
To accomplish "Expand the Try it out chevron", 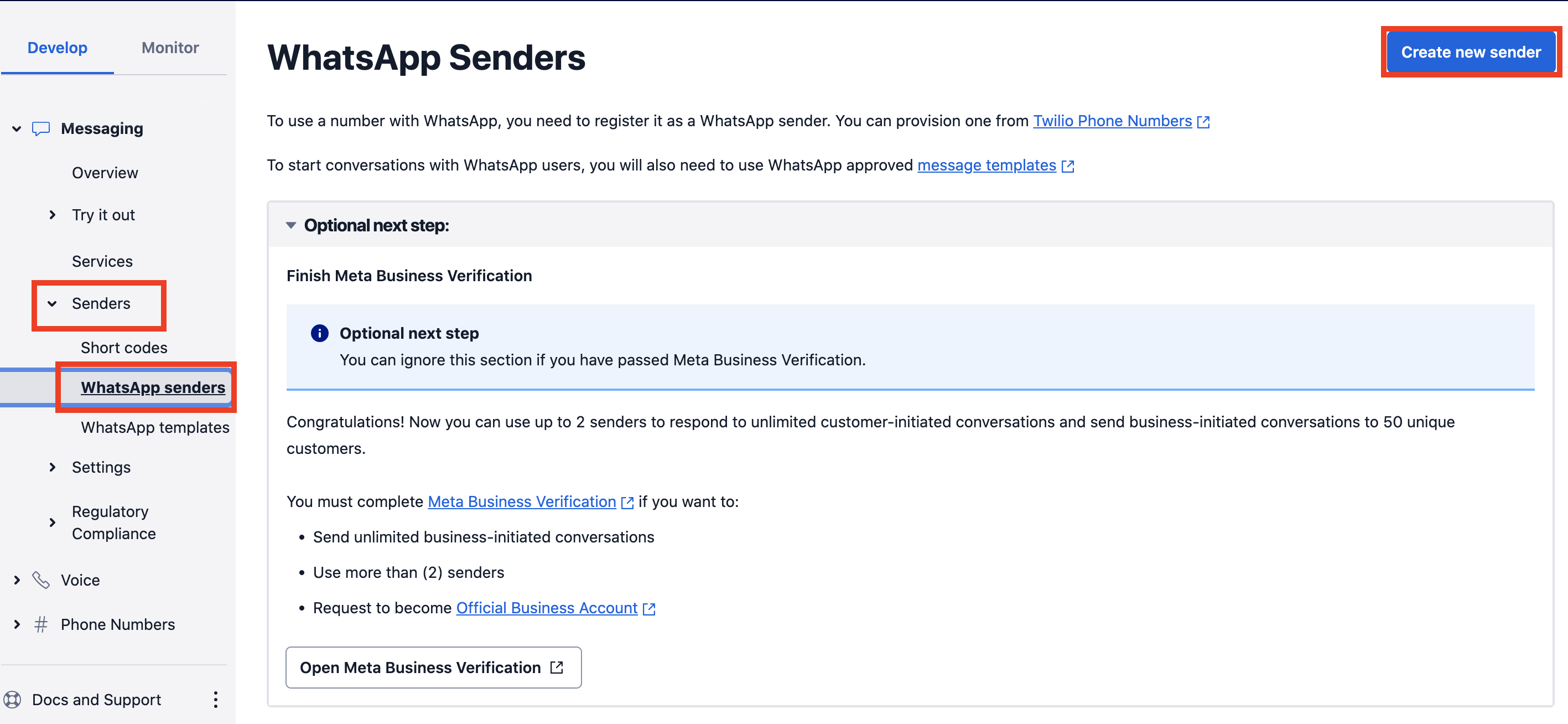I will 53,215.
